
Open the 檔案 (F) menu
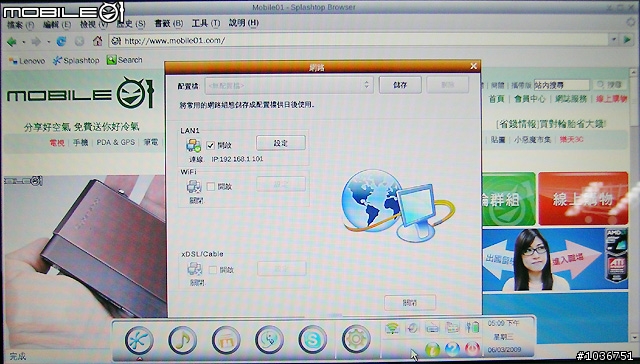[20, 25]
